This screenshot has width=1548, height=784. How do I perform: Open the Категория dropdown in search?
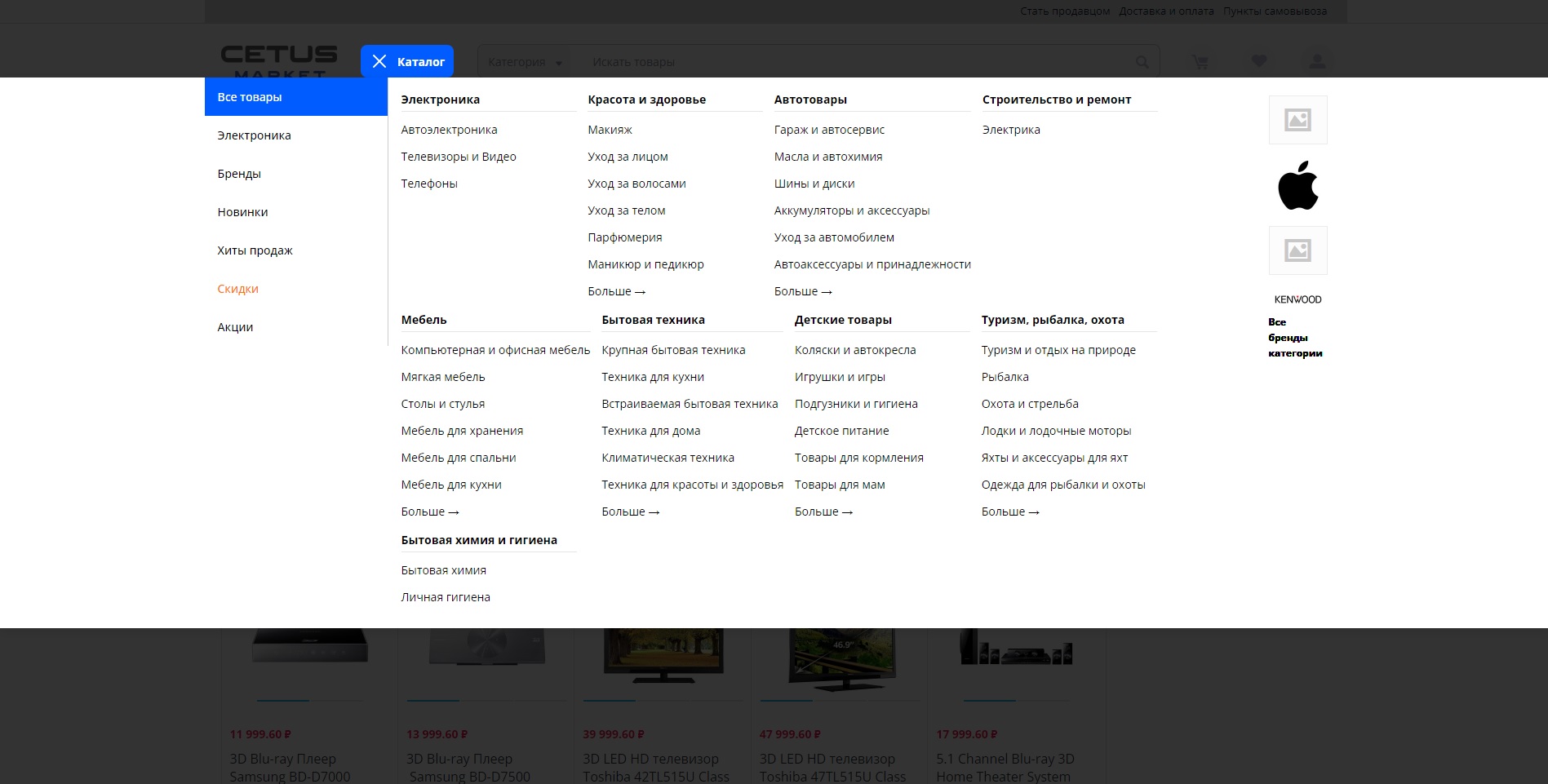click(526, 62)
